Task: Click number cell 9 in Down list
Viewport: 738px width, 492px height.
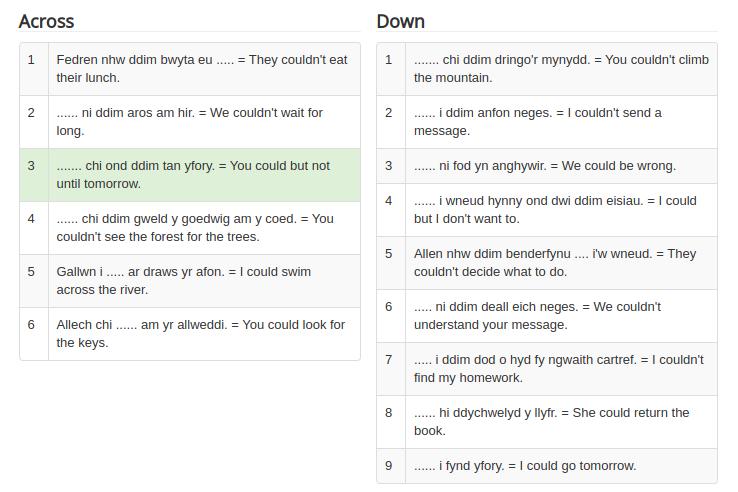Action: (391, 466)
